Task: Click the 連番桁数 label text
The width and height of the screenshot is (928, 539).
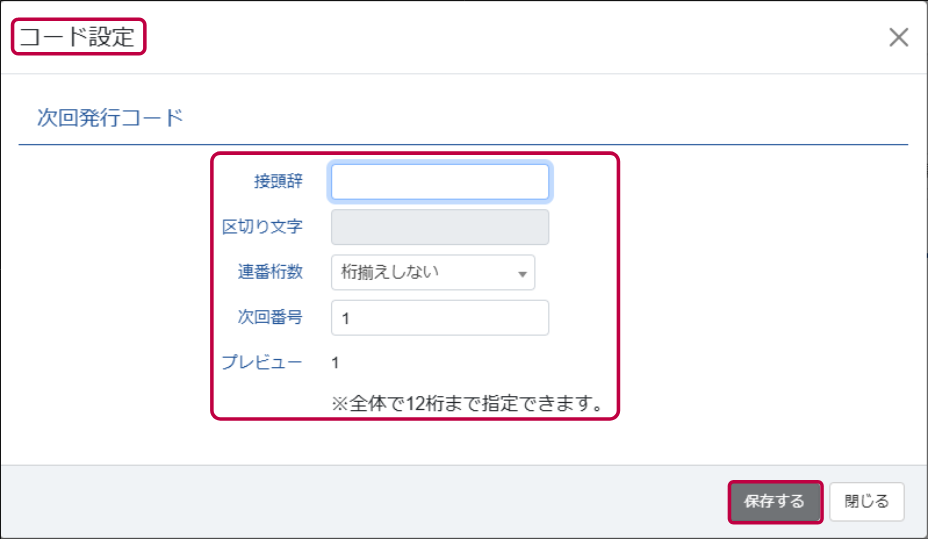Action: [x=270, y=272]
